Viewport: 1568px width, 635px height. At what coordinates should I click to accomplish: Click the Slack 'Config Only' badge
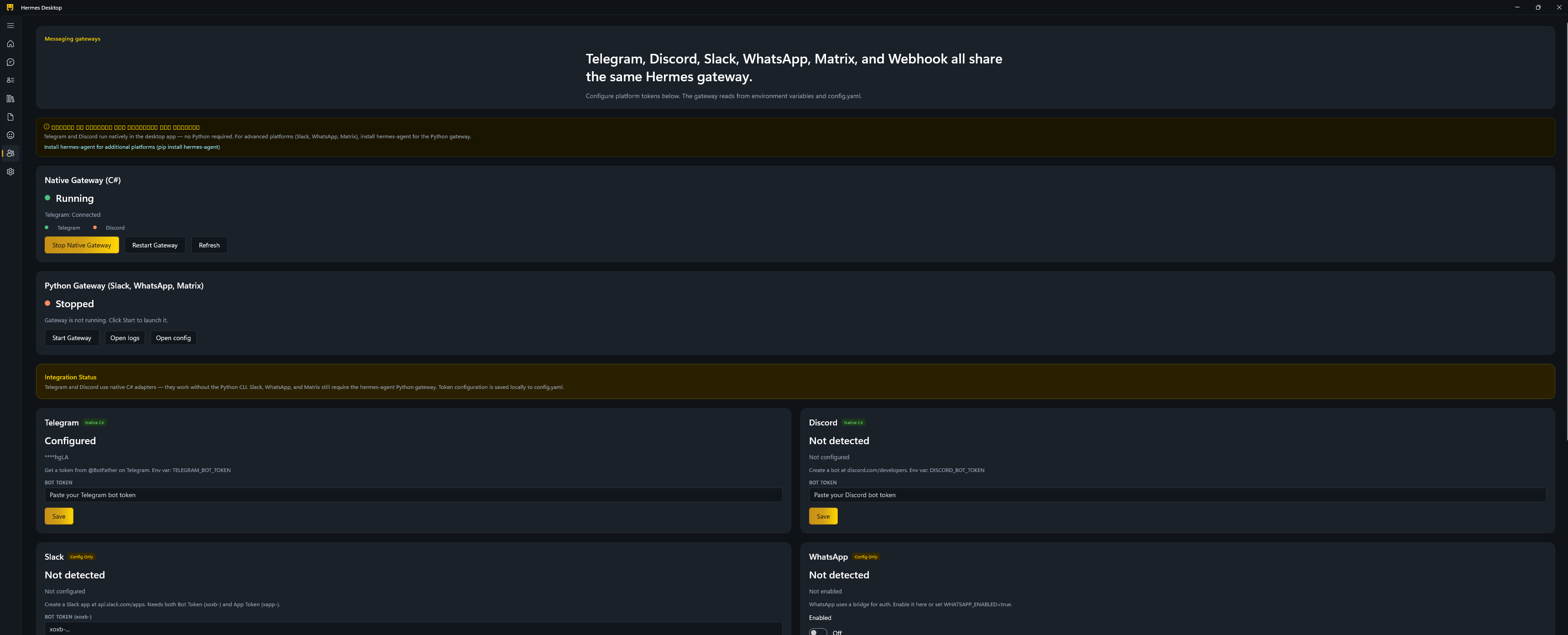point(82,557)
